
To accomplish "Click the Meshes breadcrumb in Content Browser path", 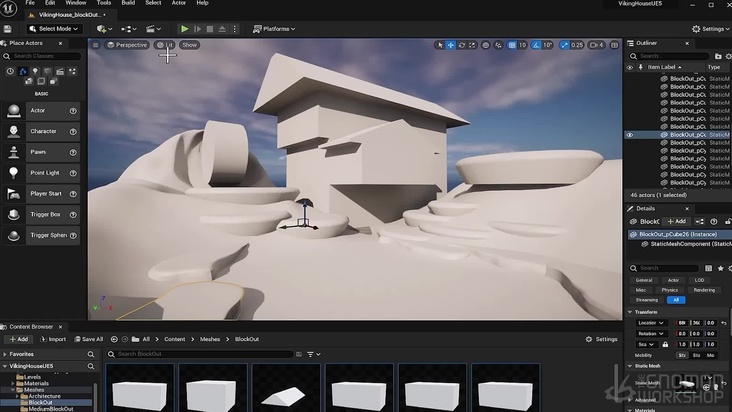I will (210, 339).
